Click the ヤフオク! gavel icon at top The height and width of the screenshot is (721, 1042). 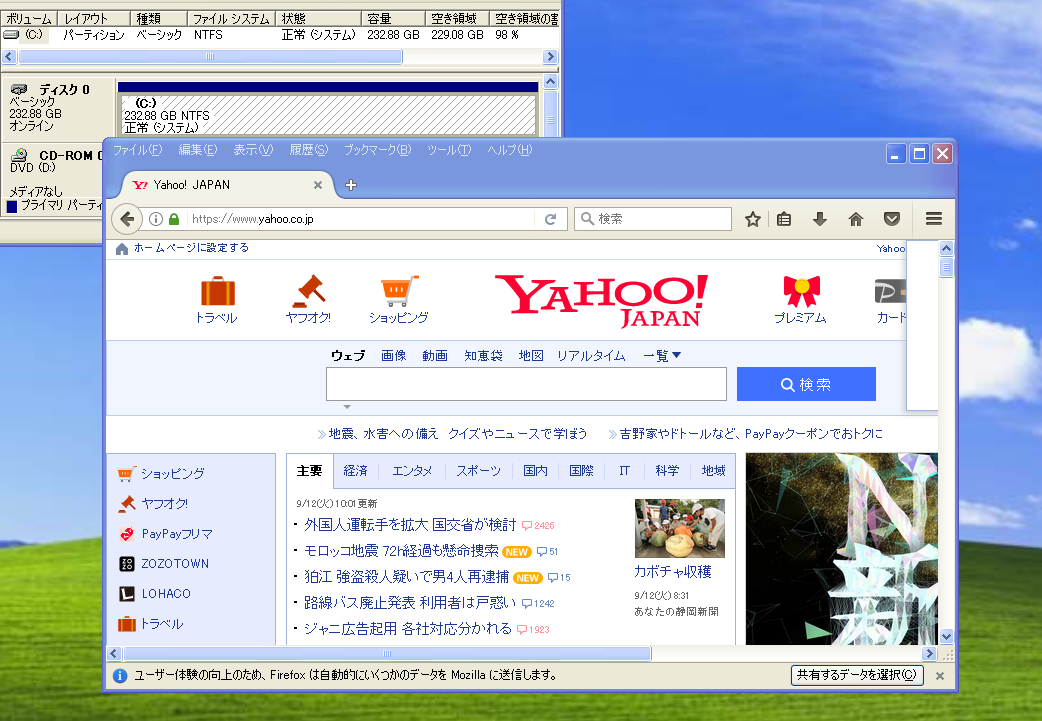click(x=308, y=291)
